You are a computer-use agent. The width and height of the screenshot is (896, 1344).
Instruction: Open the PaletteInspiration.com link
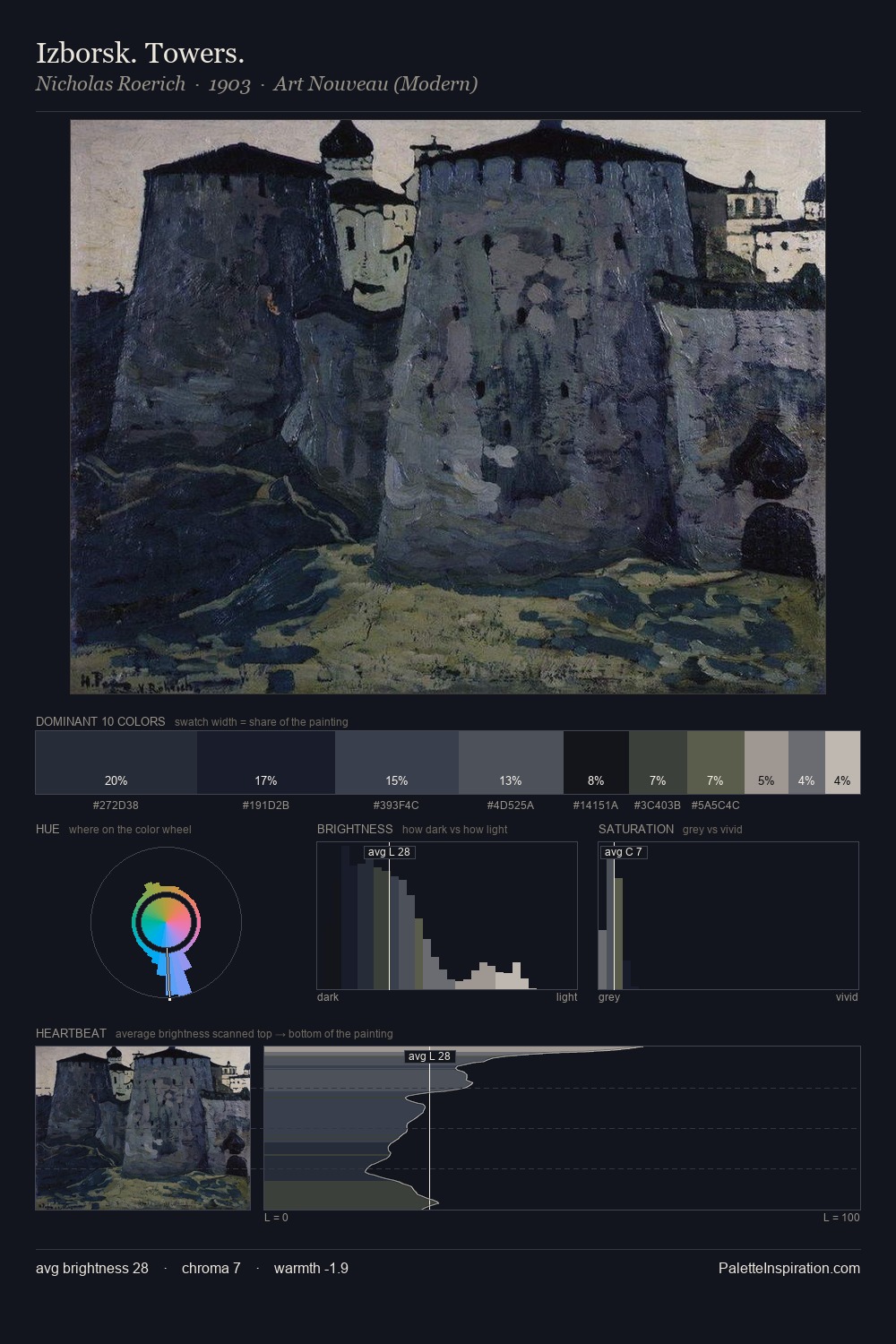(x=789, y=1268)
